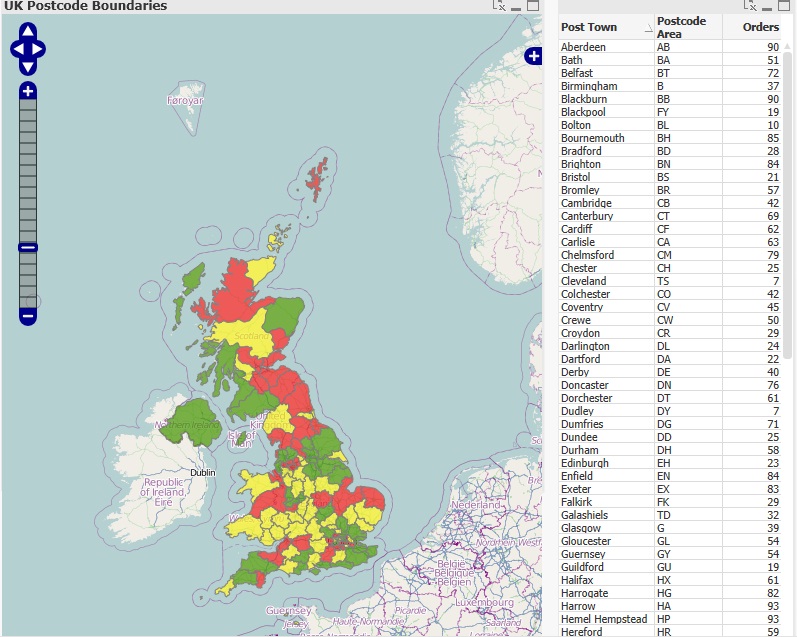Select the Cambridge row in table

(x=670, y=203)
